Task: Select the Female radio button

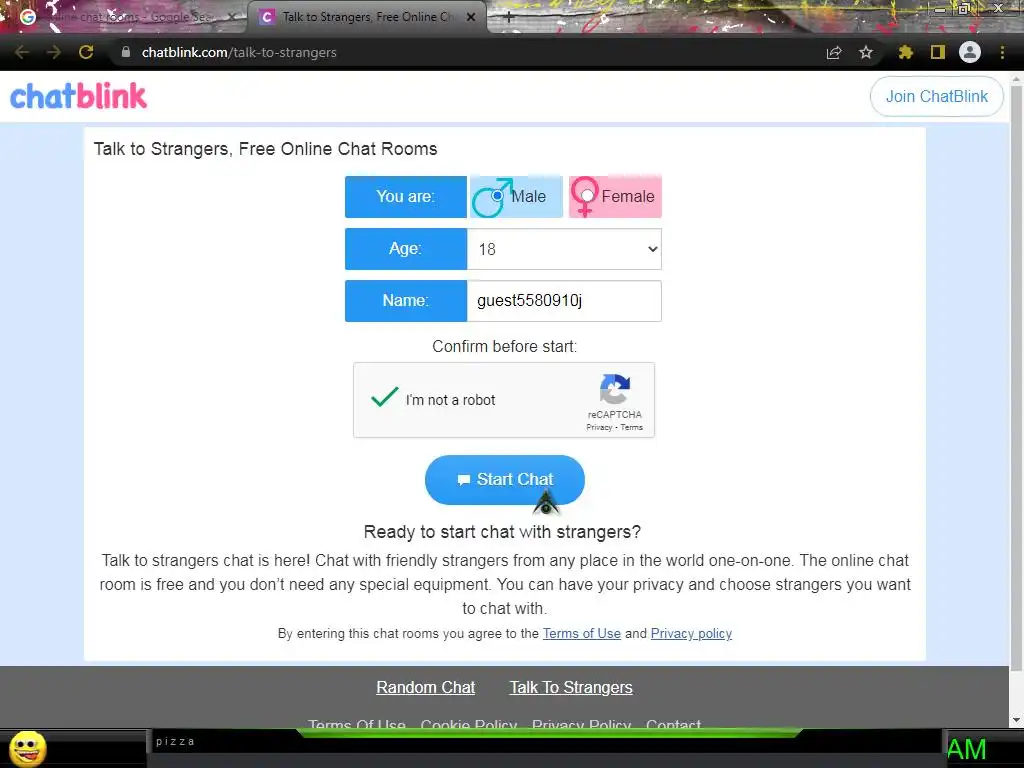Action: tap(587, 195)
